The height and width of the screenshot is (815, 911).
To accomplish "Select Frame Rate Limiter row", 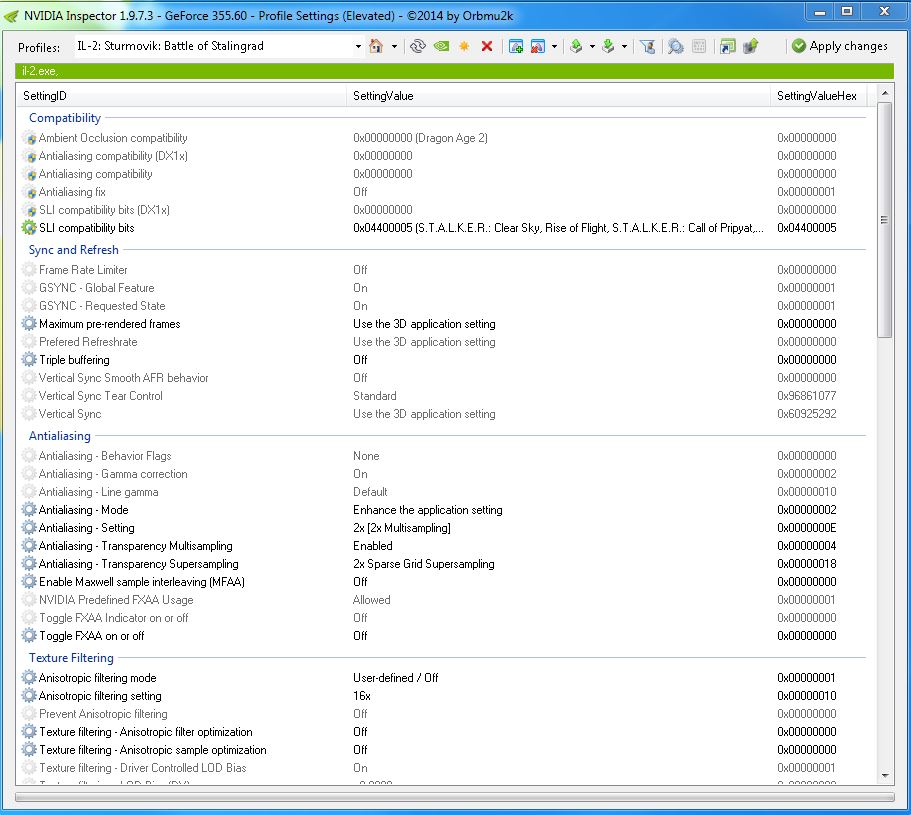I will (x=444, y=270).
